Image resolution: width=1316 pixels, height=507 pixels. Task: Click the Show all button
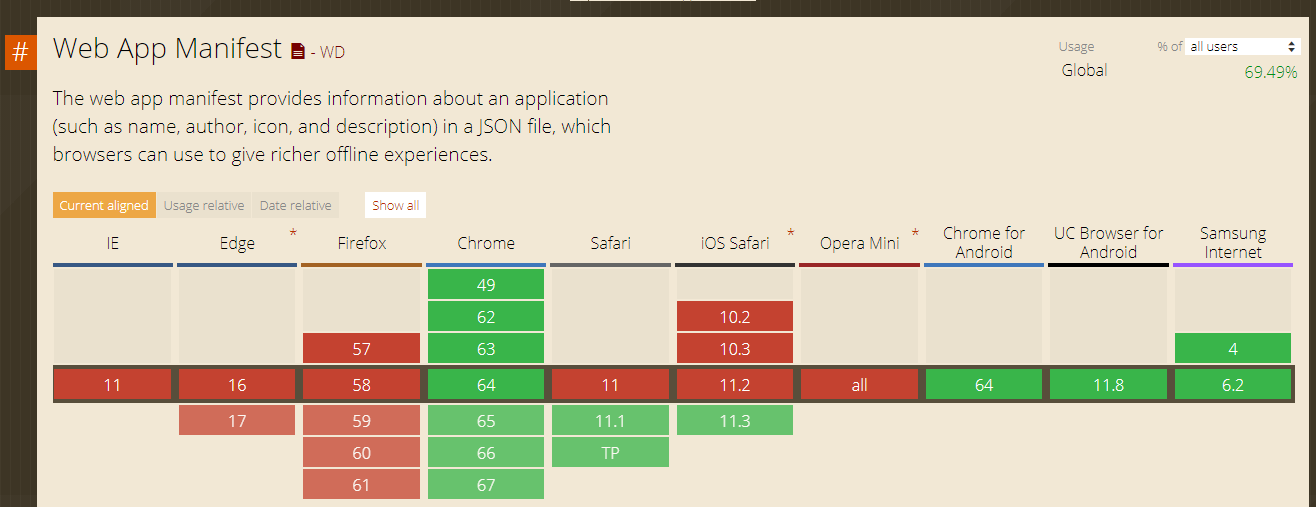[396, 205]
